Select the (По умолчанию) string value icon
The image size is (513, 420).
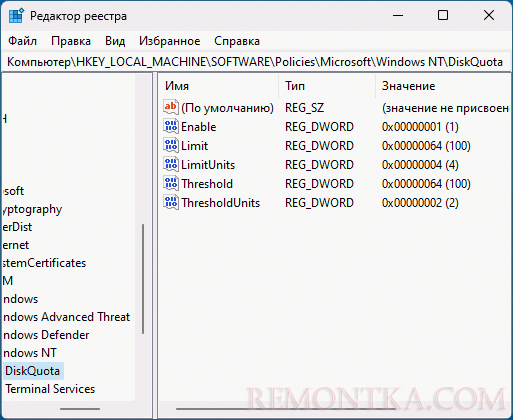coord(171,107)
